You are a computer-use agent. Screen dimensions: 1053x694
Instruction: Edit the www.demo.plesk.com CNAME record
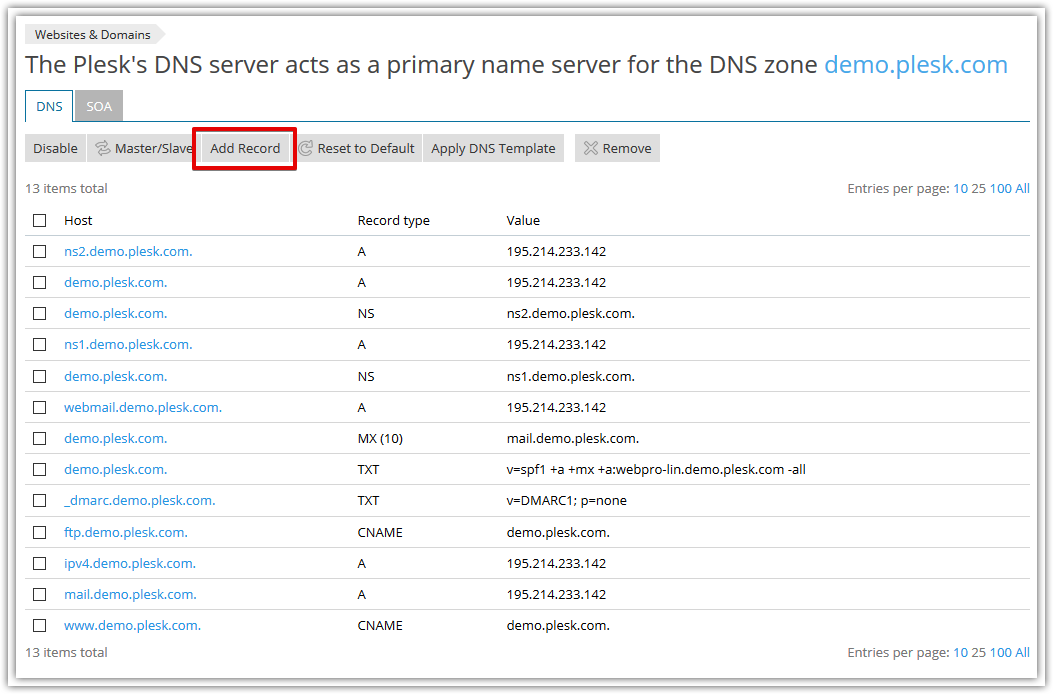pos(132,625)
